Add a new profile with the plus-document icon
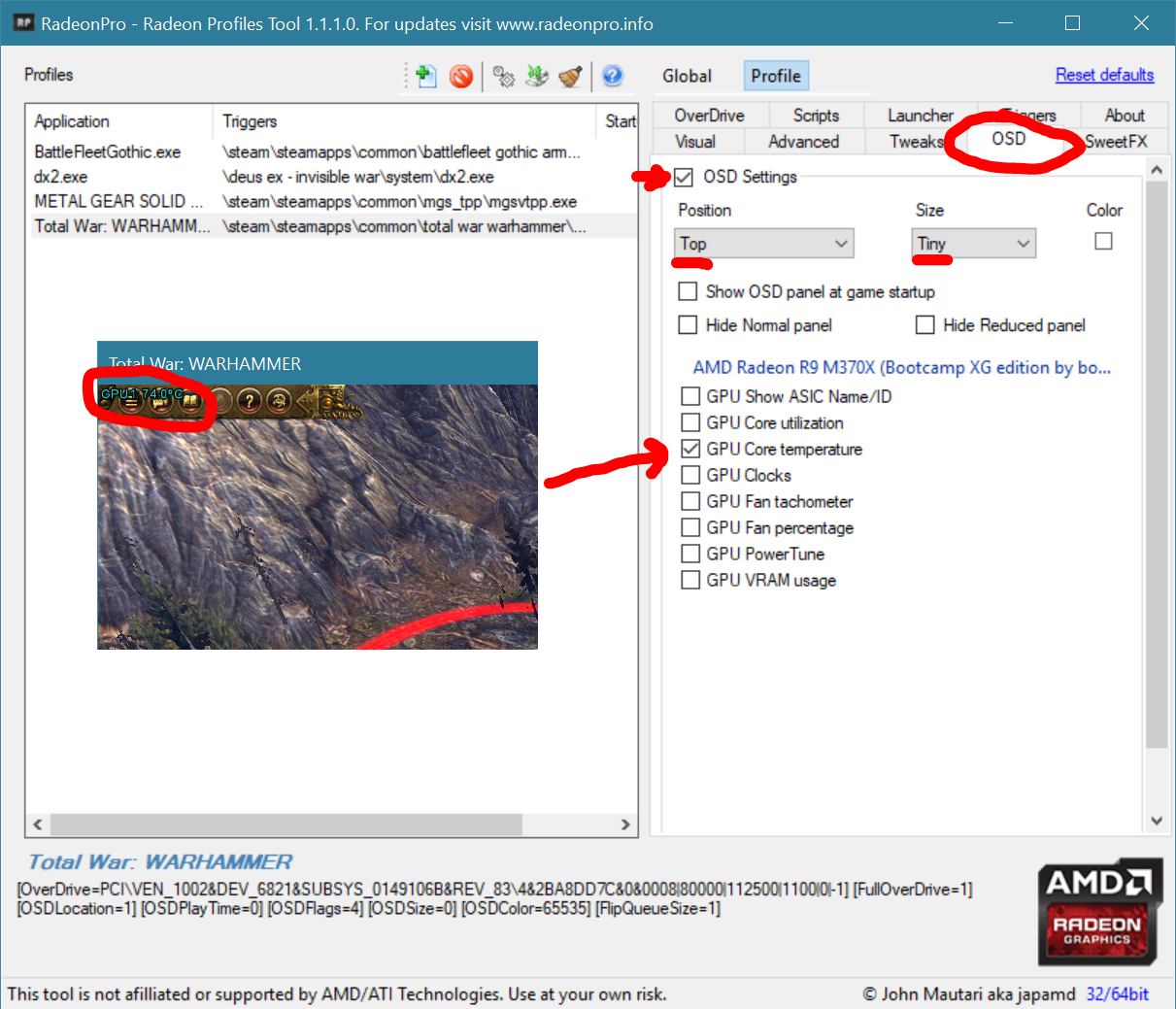This screenshot has width=1176, height=1009. coord(425,76)
